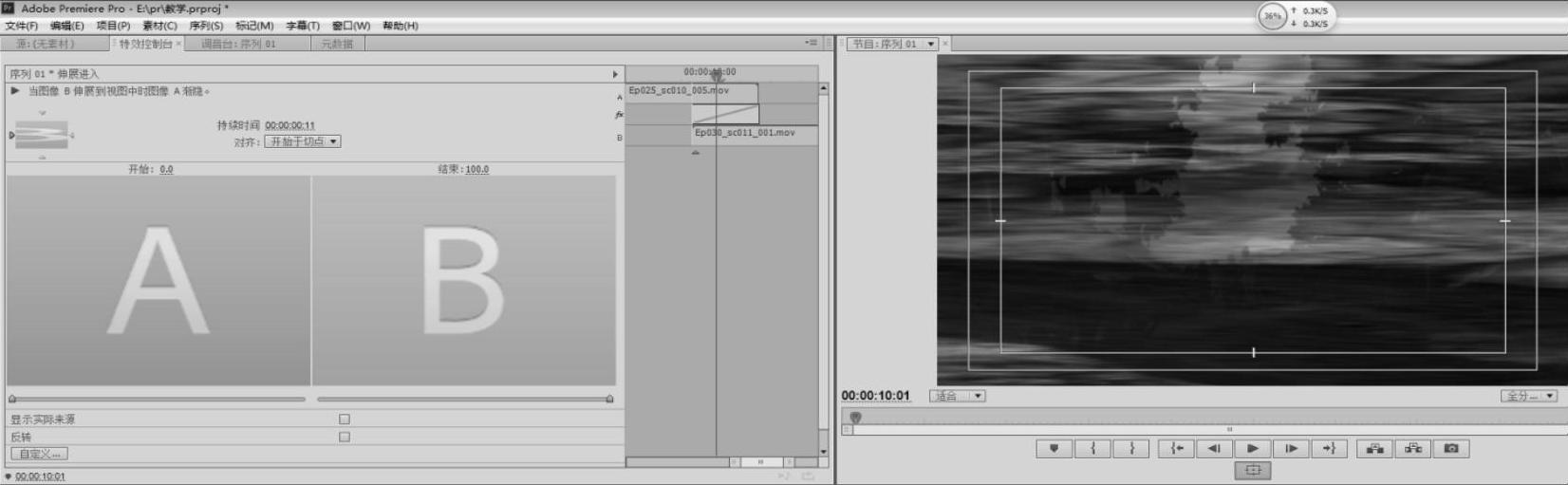Step back one frame
This screenshot has height=485, width=1568.
tap(1214, 449)
